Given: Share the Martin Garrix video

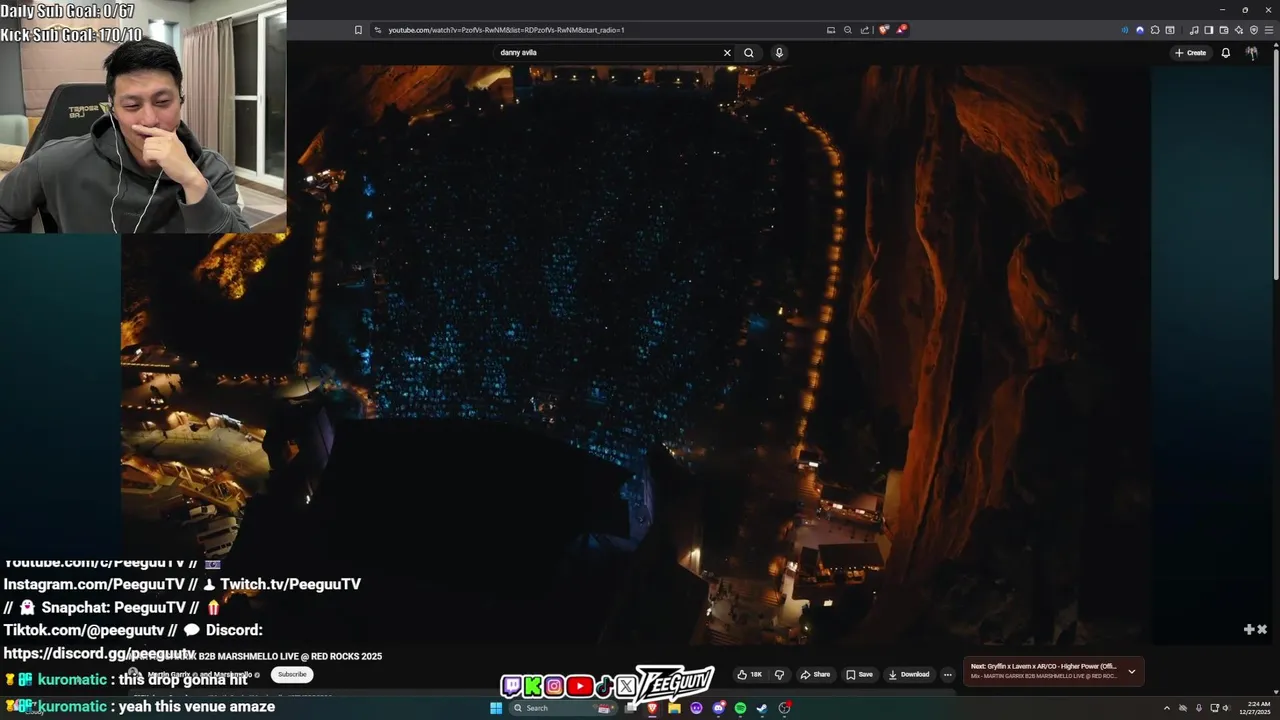Looking at the screenshot, I should 815,674.
